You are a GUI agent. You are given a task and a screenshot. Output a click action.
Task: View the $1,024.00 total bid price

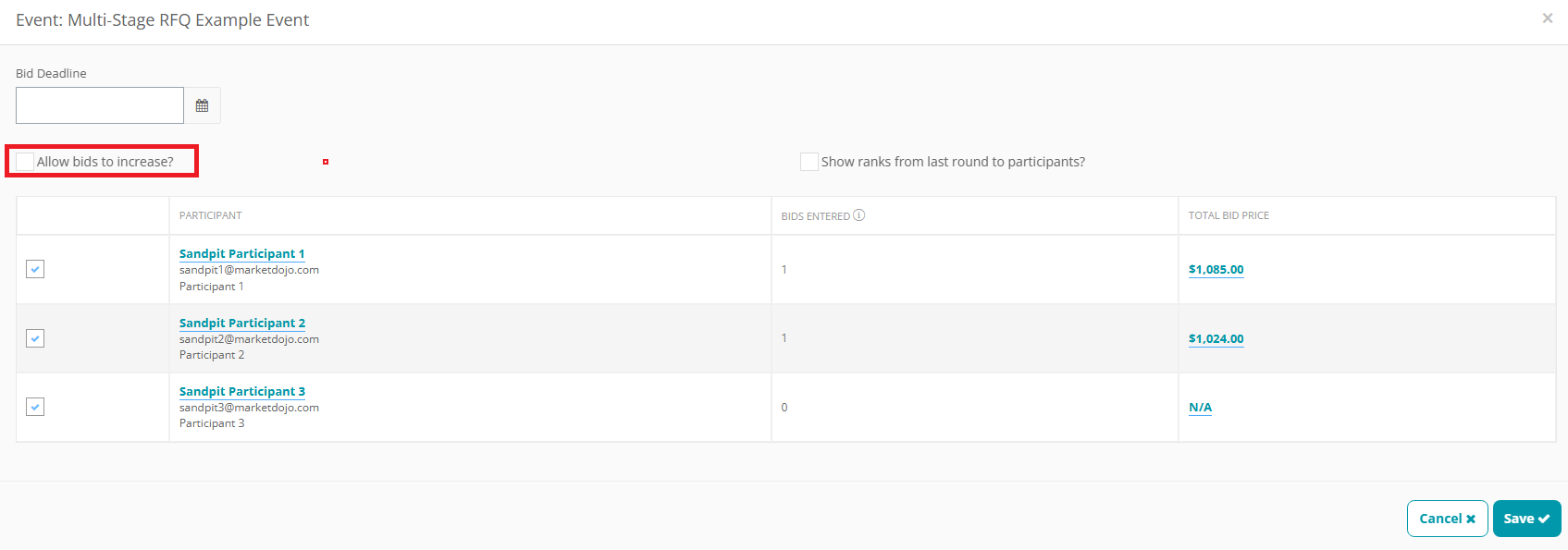click(x=1216, y=338)
